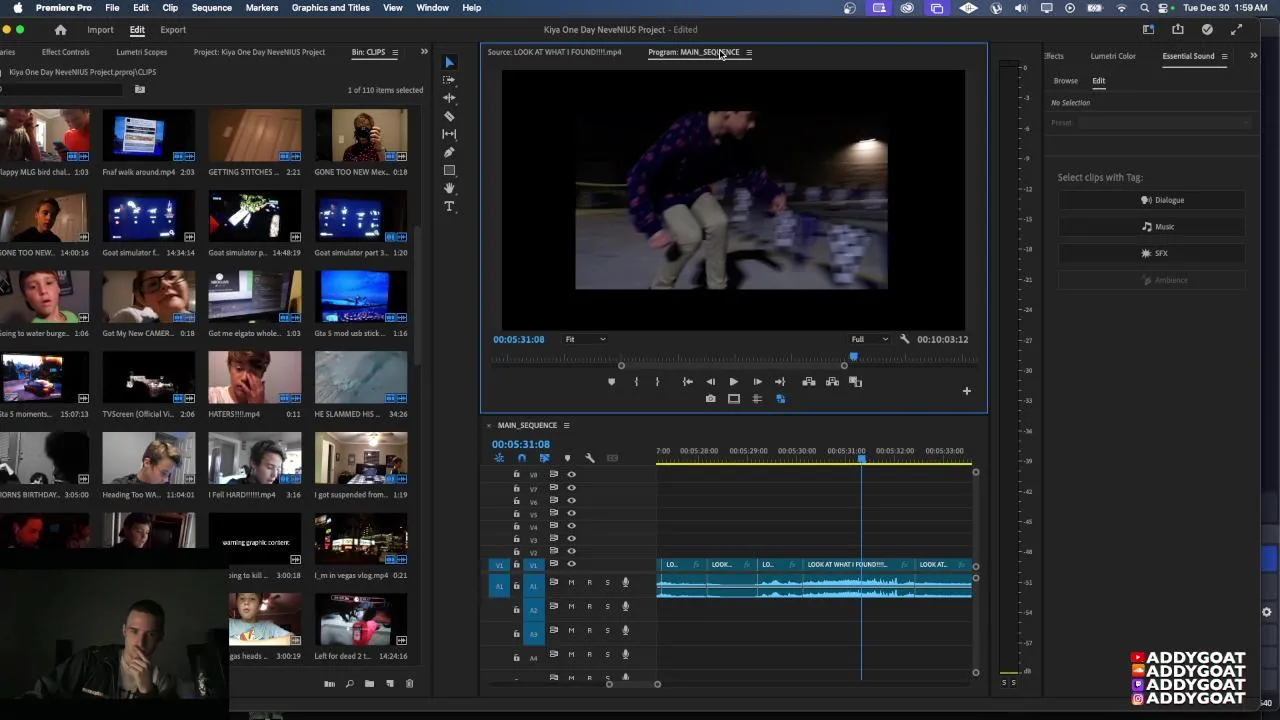
Task: Go to the Import workspace
Action: pos(100,30)
